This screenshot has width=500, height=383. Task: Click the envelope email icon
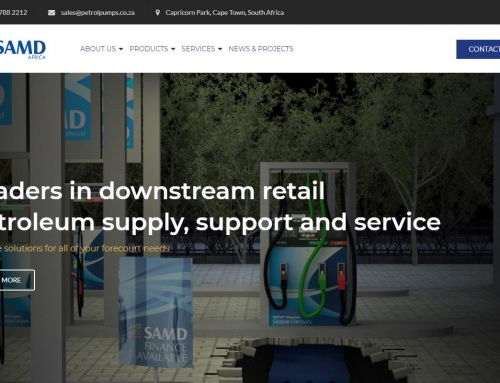pos(51,13)
